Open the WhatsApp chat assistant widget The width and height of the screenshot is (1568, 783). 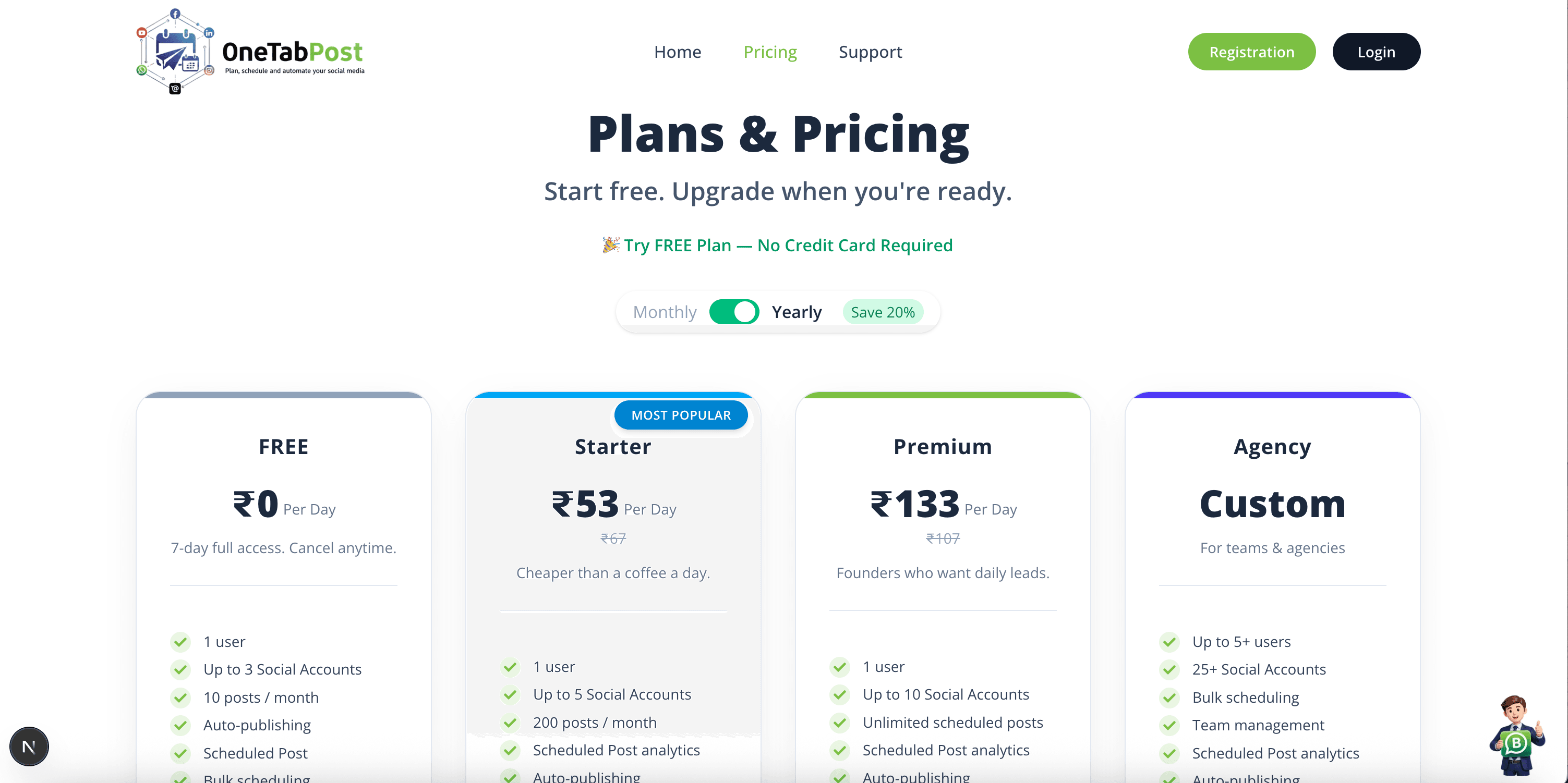click(x=1515, y=735)
